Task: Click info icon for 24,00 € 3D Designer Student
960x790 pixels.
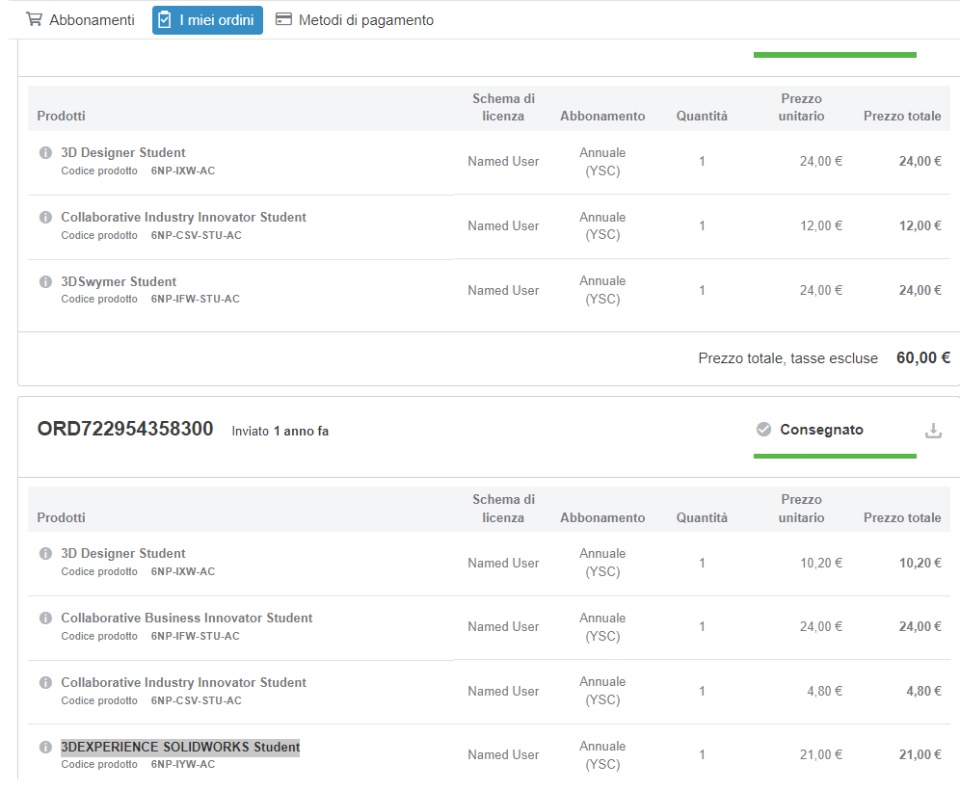Action: 45,153
